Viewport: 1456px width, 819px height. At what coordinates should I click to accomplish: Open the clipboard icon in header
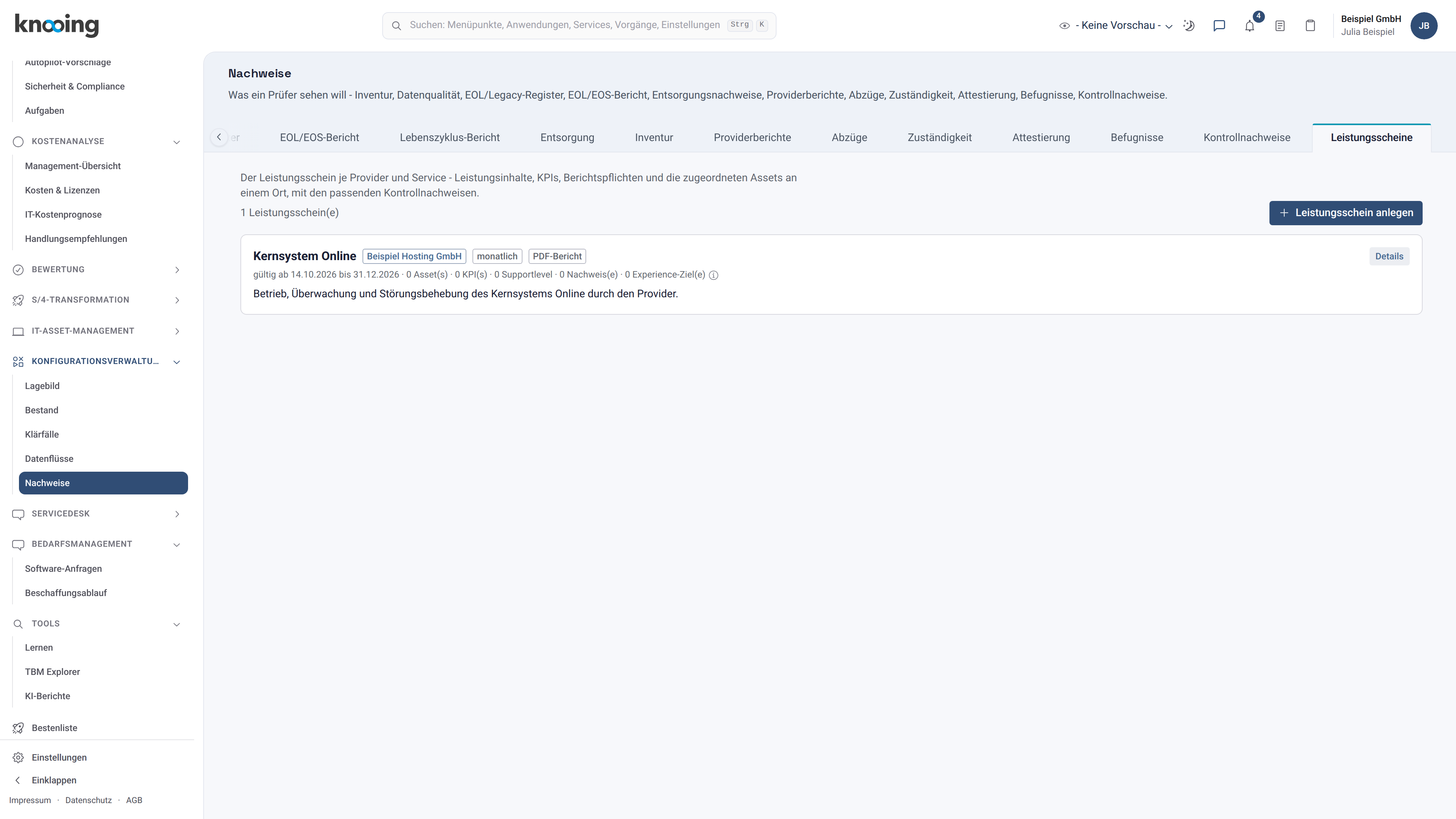[1310, 25]
